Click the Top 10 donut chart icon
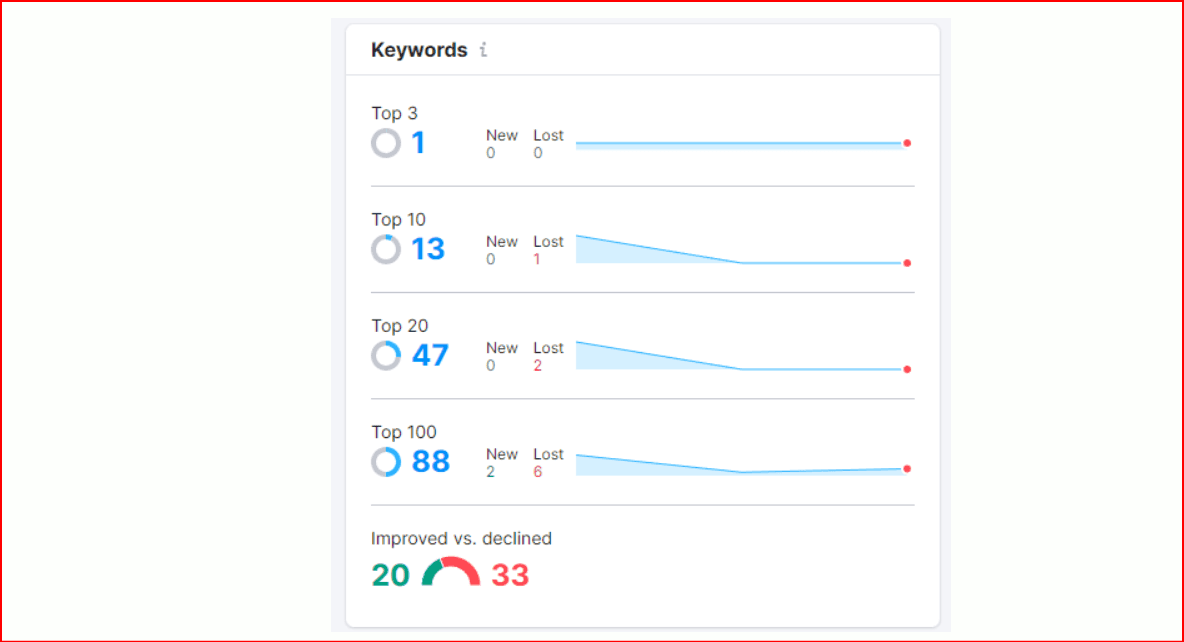This screenshot has height=642, width=1184. [x=386, y=249]
